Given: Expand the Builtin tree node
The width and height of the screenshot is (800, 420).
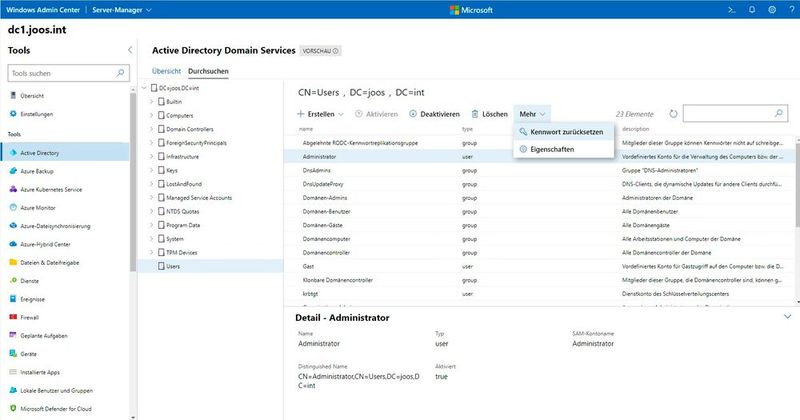Looking at the screenshot, I should point(152,102).
